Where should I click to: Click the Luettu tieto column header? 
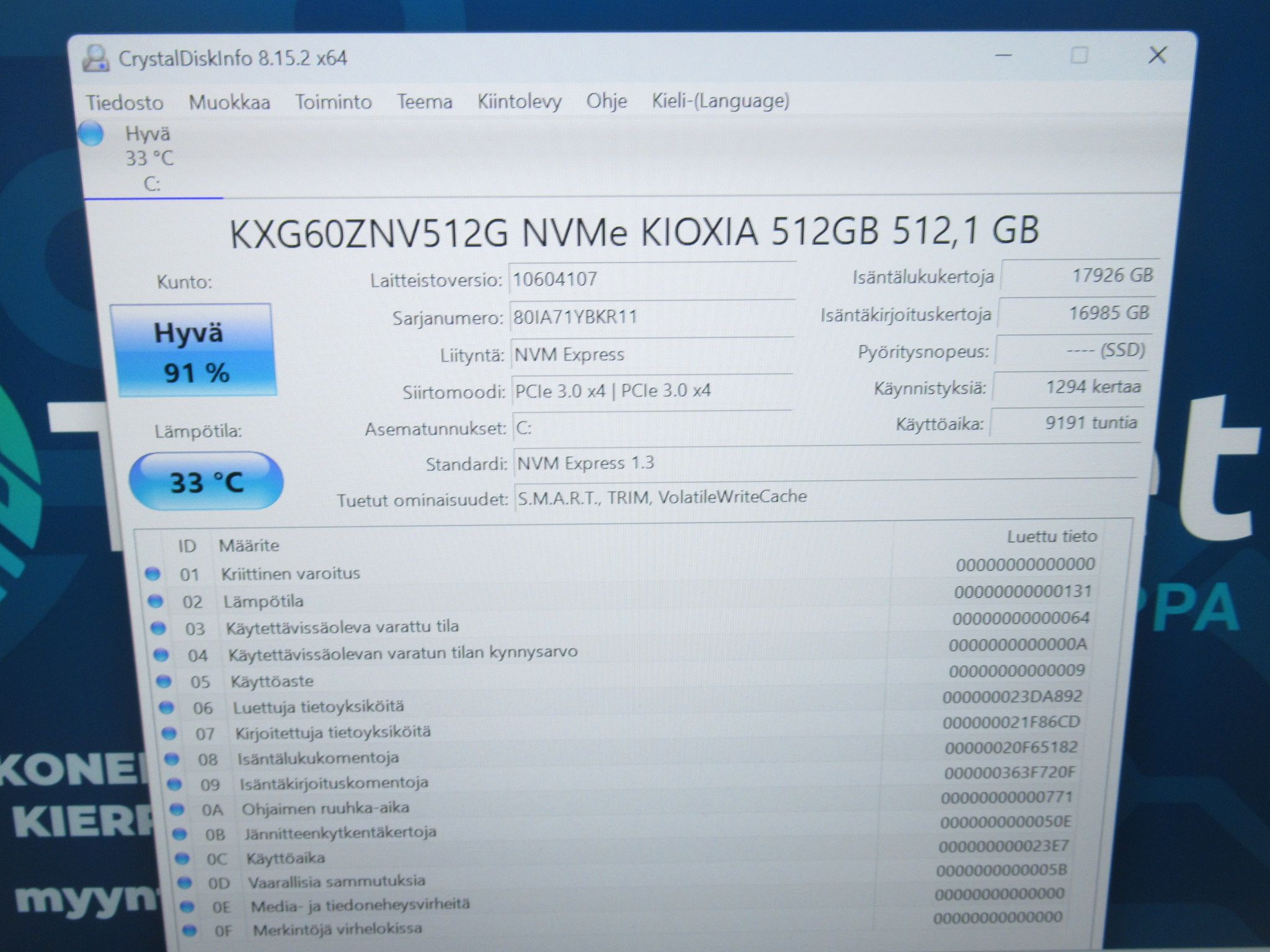[x=1052, y=536]
